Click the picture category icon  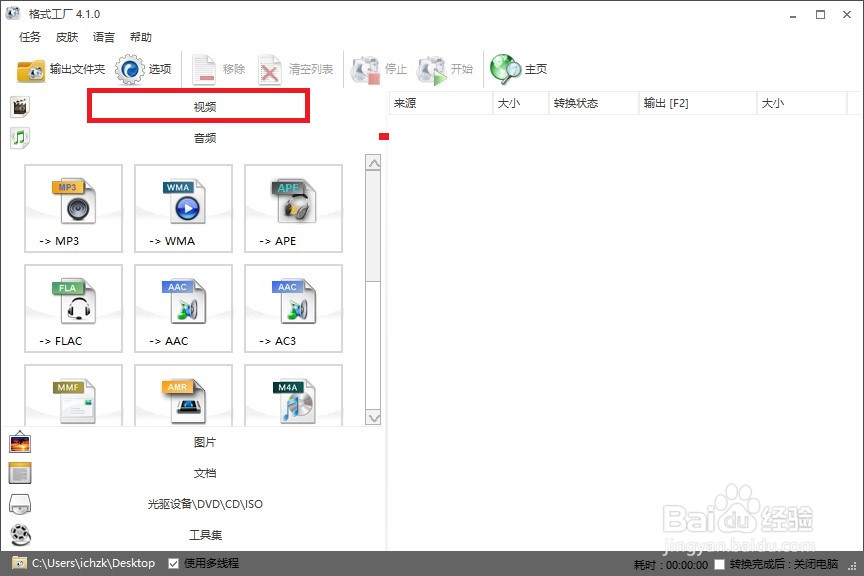20,442
